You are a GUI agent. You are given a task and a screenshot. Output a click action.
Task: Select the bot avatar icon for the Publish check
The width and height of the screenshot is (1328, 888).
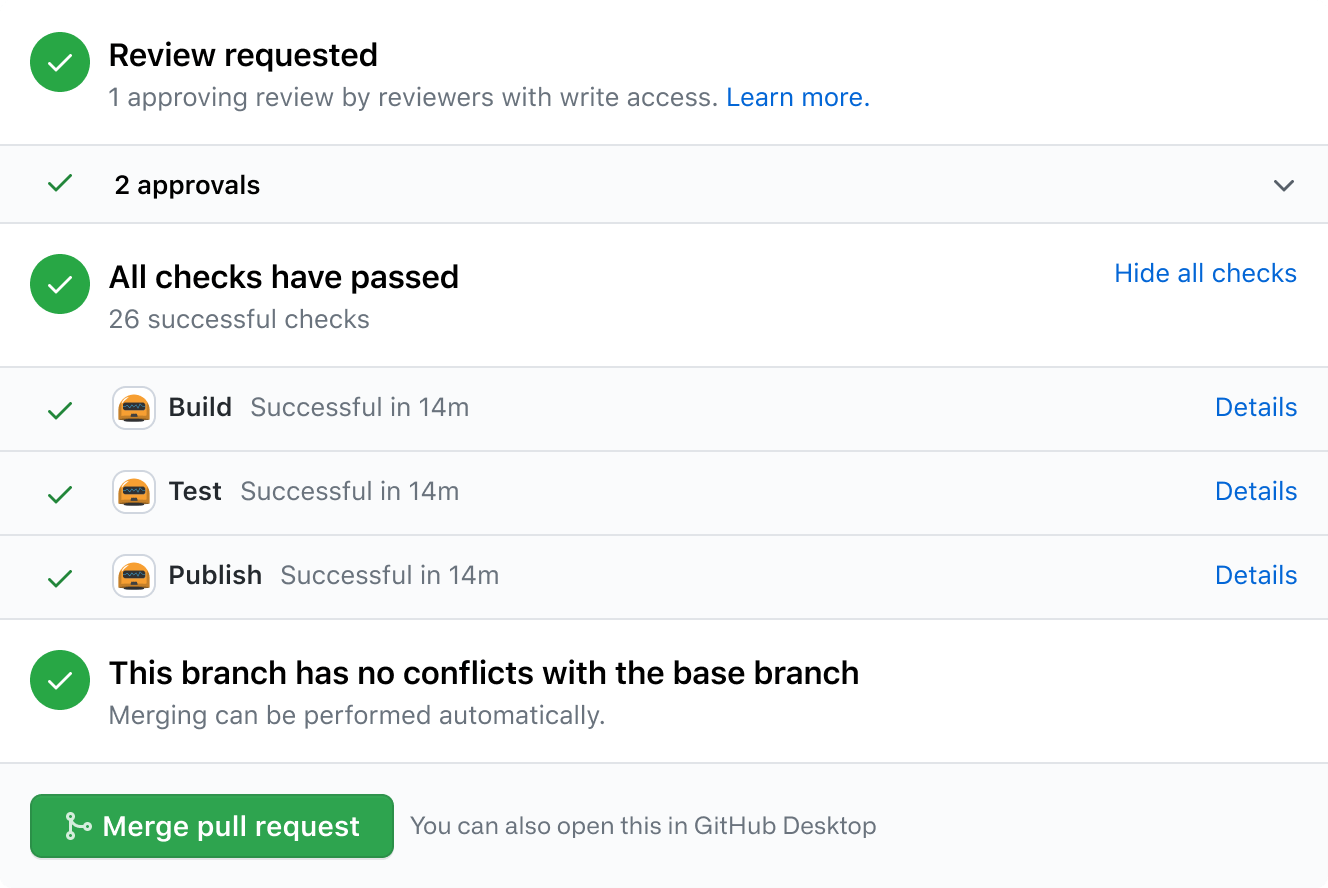click(x=134, y=576)
